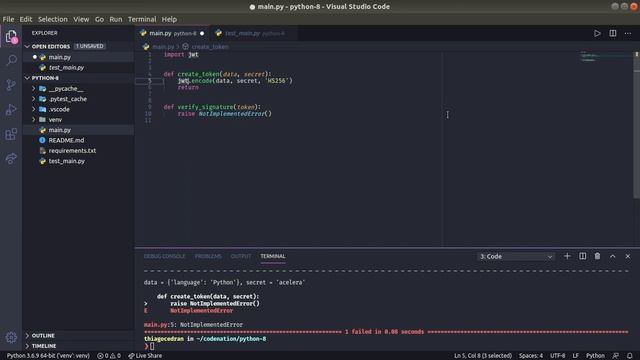
Task: Open the Live Share view icon
Action: pyautogui.click(x=11, y=158)
